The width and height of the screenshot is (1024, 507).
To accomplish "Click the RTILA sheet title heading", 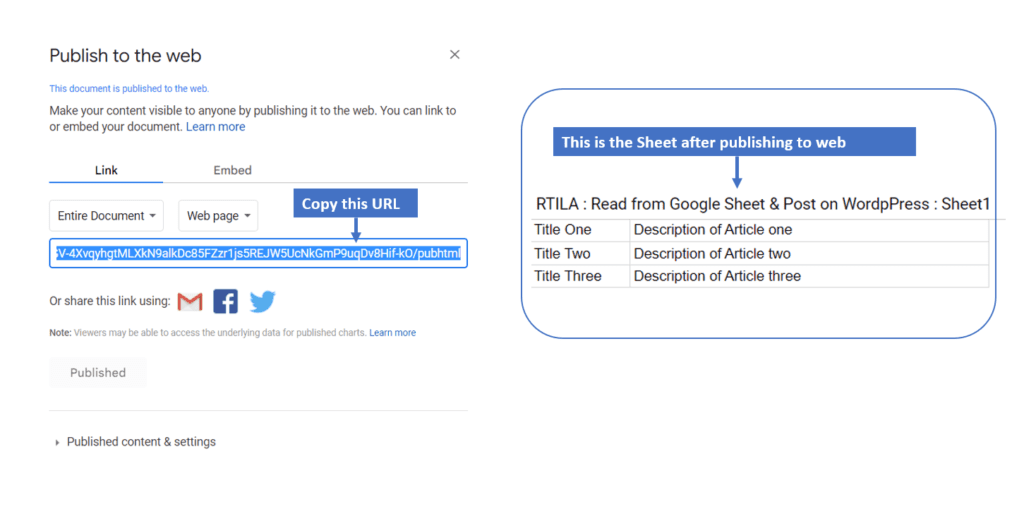I will point(763,204).
